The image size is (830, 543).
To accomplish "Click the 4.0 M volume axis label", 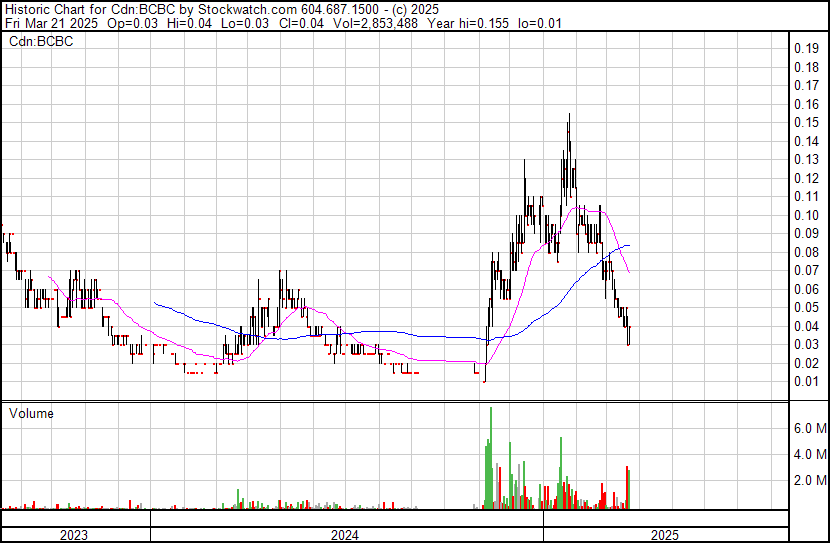I will (810, 454).
